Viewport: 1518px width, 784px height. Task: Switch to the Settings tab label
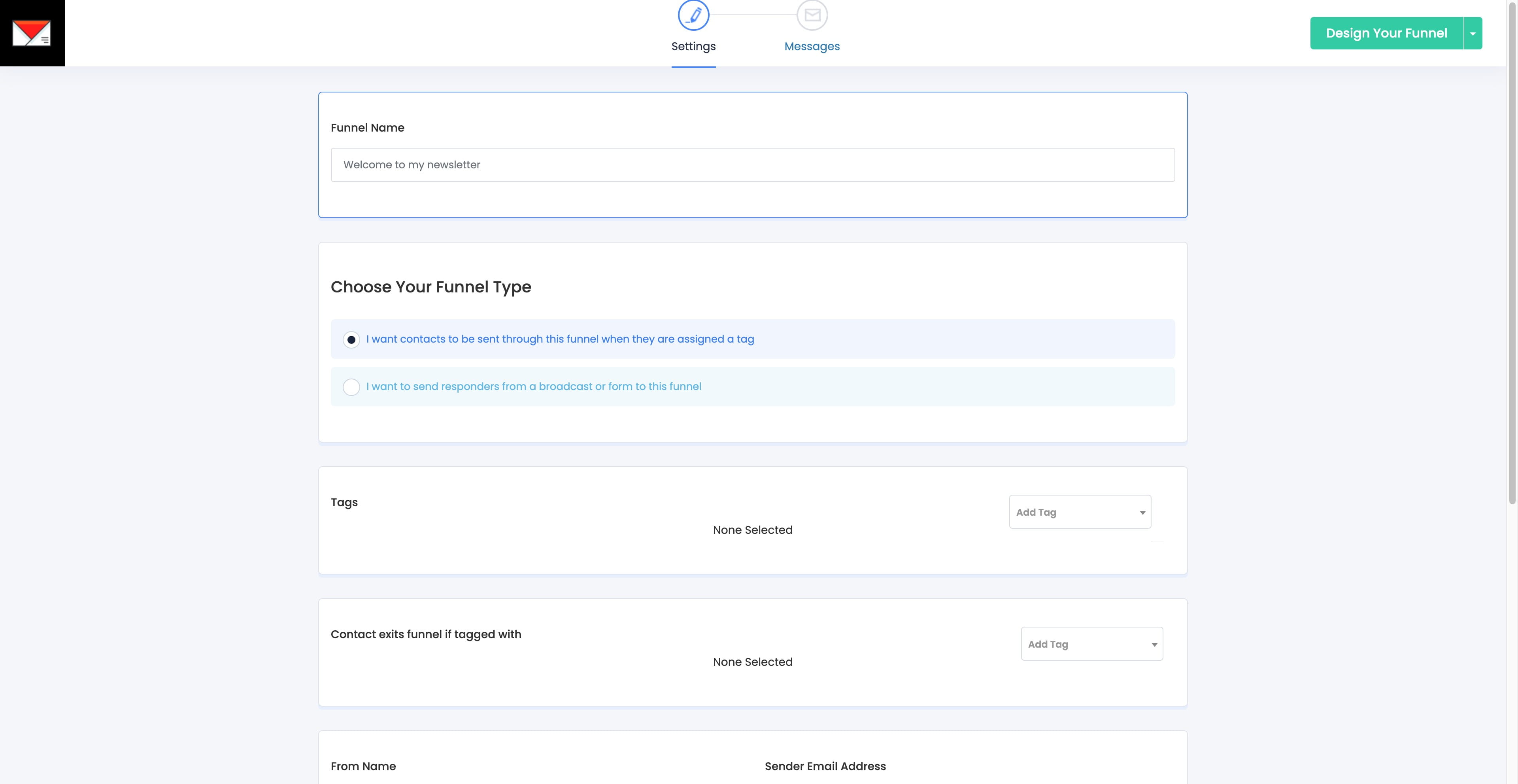point(693,47)
